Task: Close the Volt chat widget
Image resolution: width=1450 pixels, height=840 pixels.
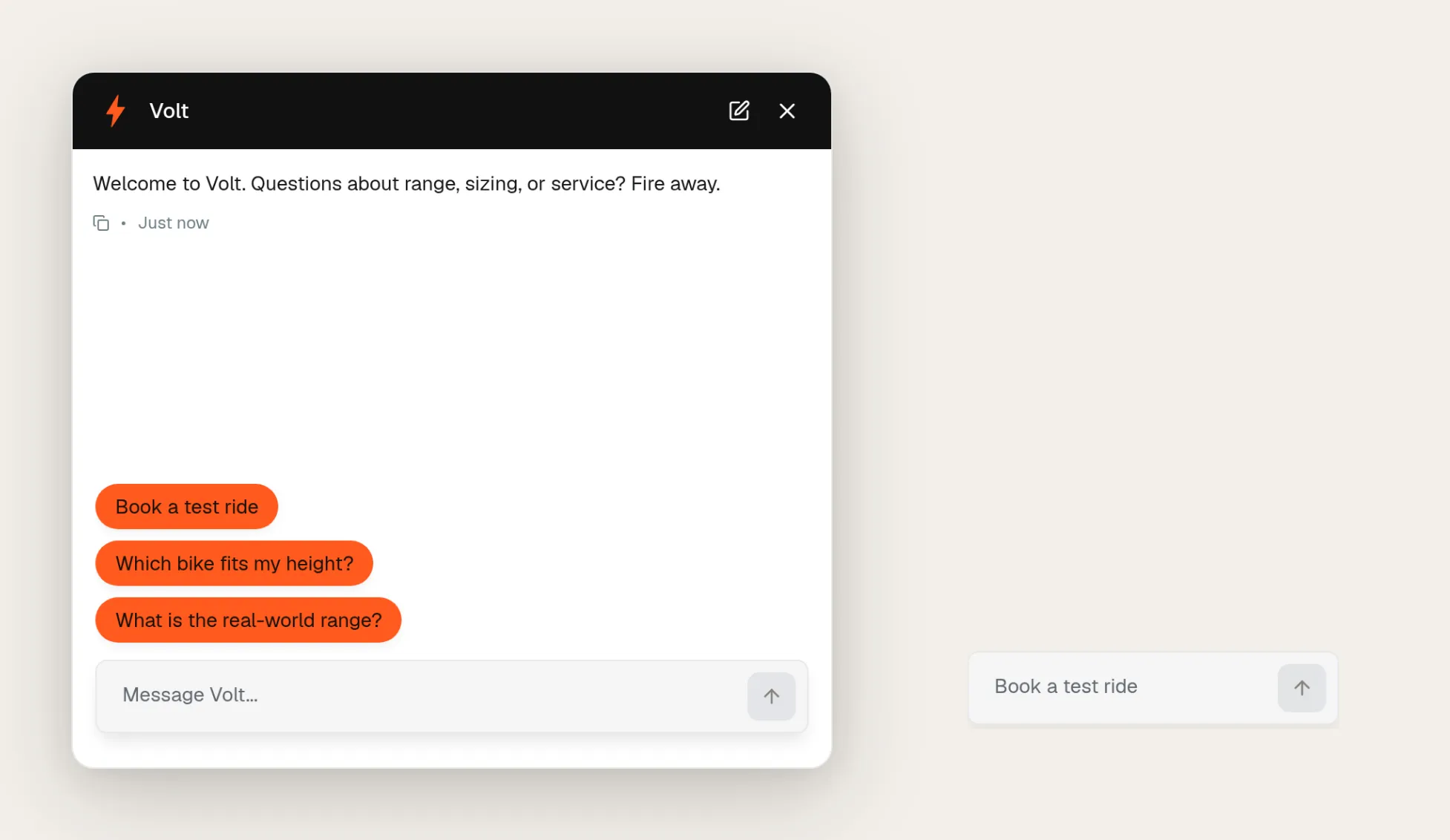Action: point(787,111)
